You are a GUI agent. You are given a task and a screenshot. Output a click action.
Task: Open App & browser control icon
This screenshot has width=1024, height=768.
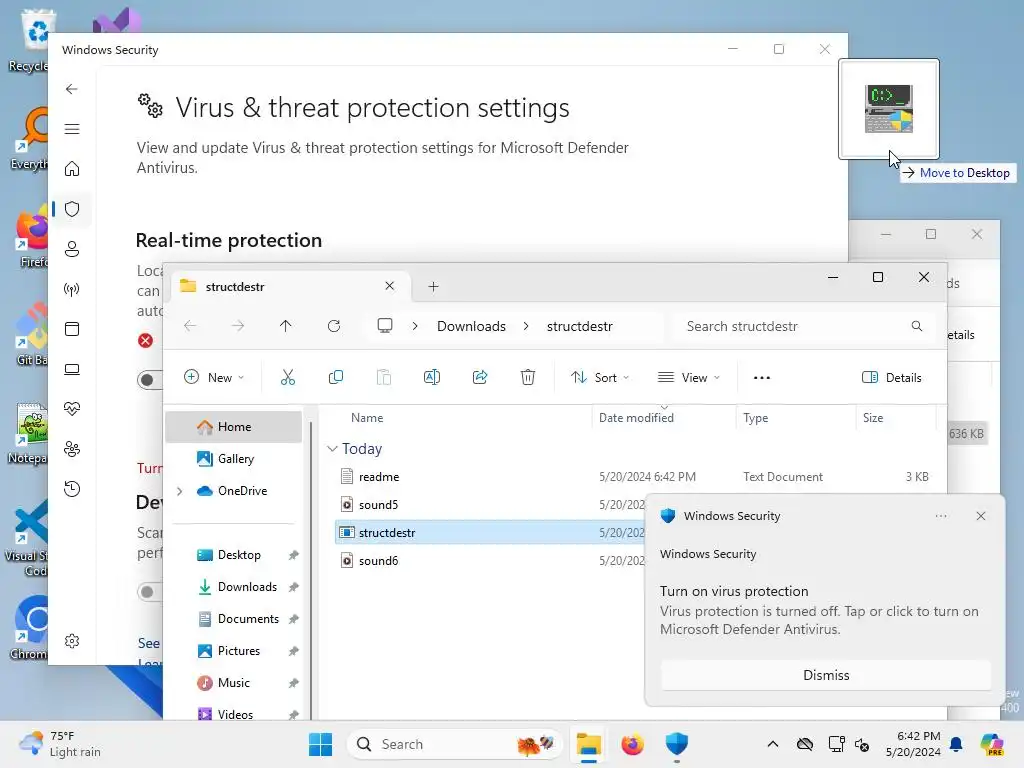[72, 328]
